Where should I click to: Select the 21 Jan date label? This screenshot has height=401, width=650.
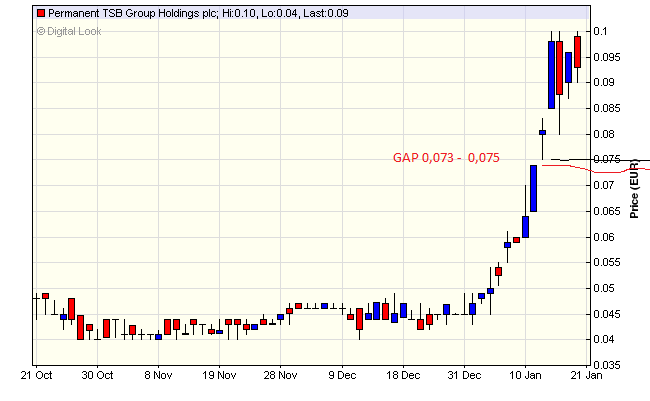(x=587, y=376)
